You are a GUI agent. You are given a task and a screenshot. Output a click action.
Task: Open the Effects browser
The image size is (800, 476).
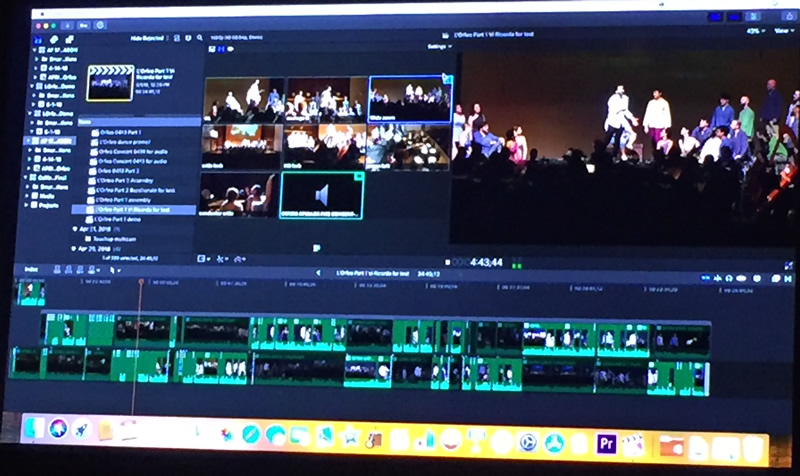pyautogui.click(x=776, y=279)
